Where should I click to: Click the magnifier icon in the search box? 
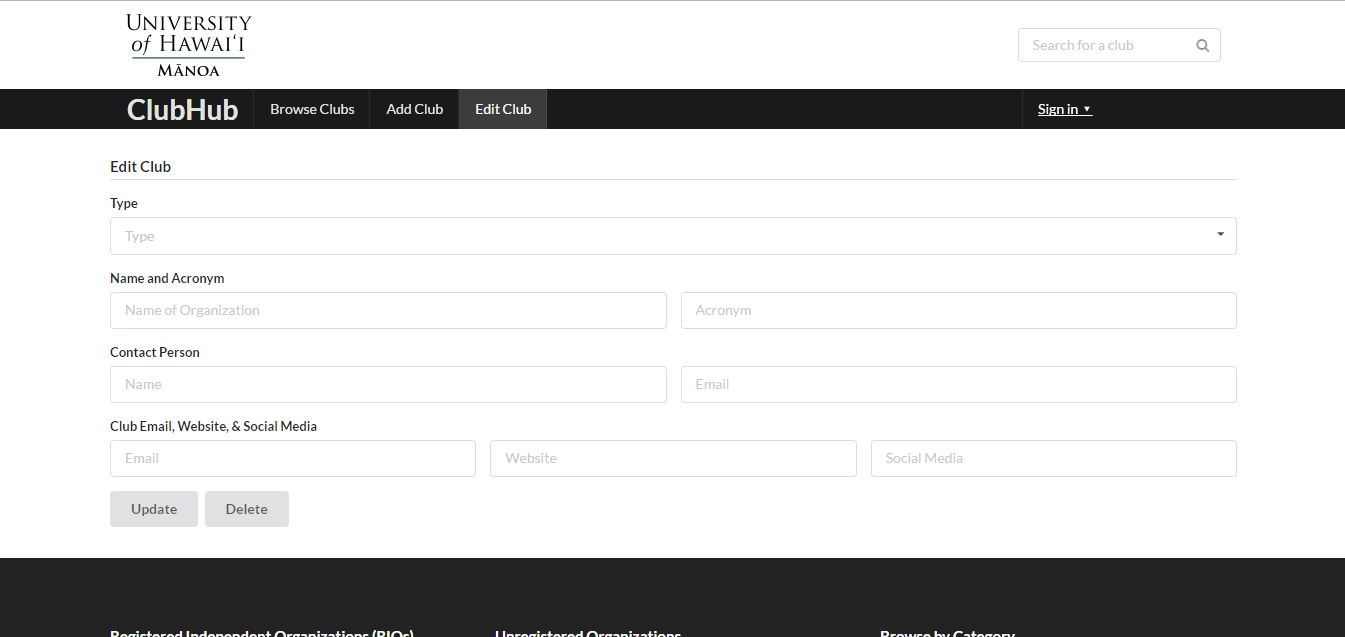(x=1202, y=45)
